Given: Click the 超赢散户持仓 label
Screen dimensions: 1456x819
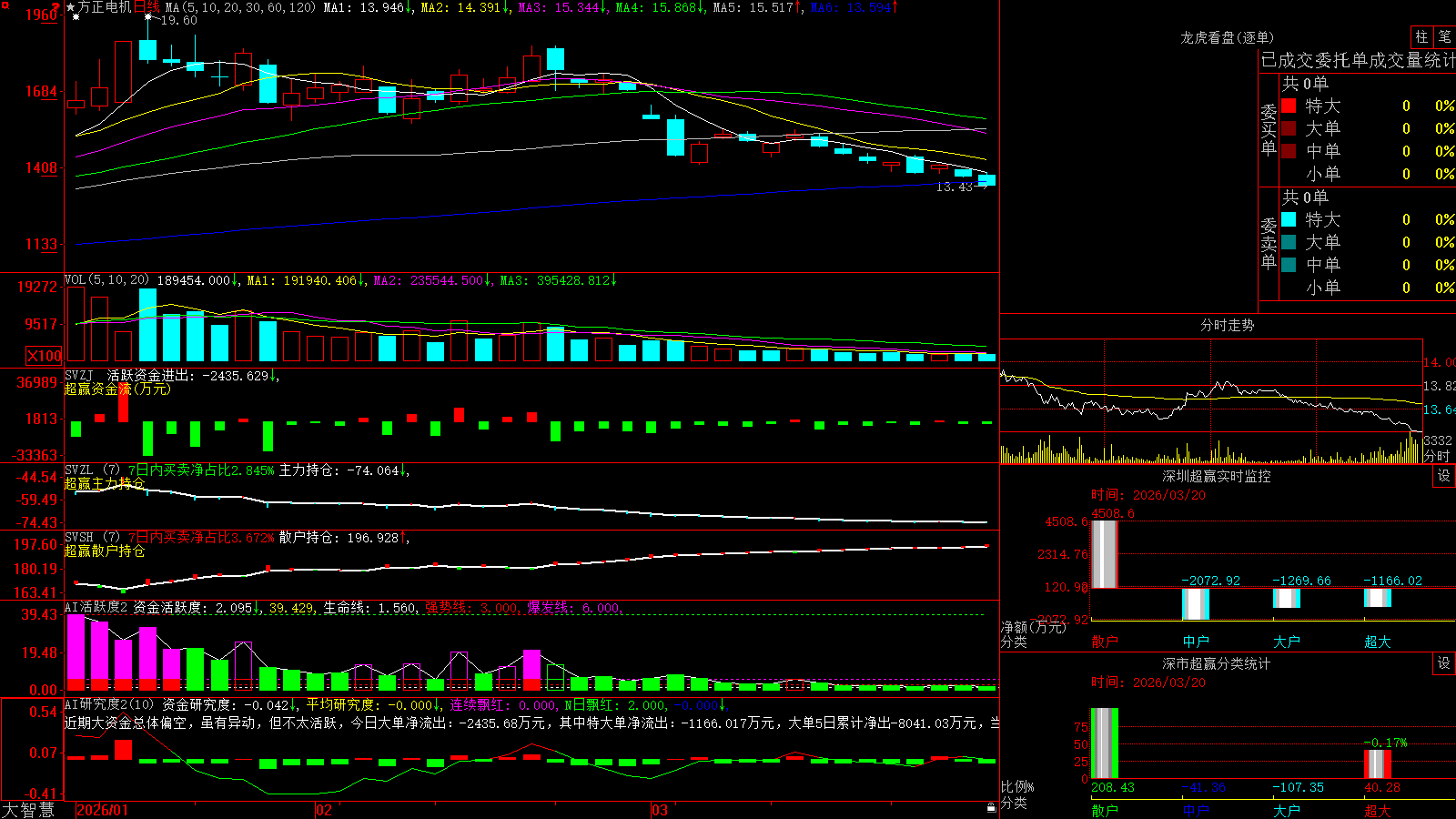Looking at the screenshot, I should click(x=105, y=551).
